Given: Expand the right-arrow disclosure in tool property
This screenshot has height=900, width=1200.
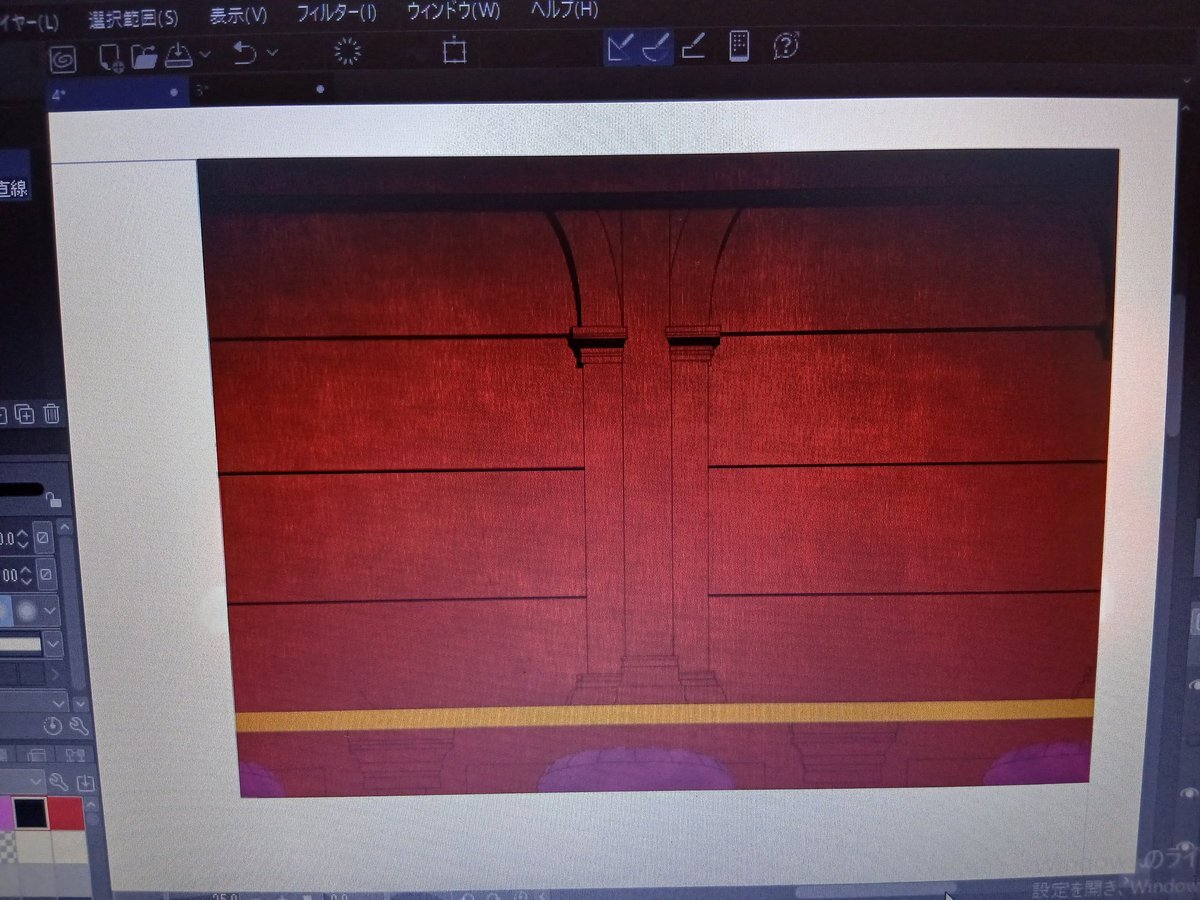Looking at the screenshot, I should (x=53, y=676).
